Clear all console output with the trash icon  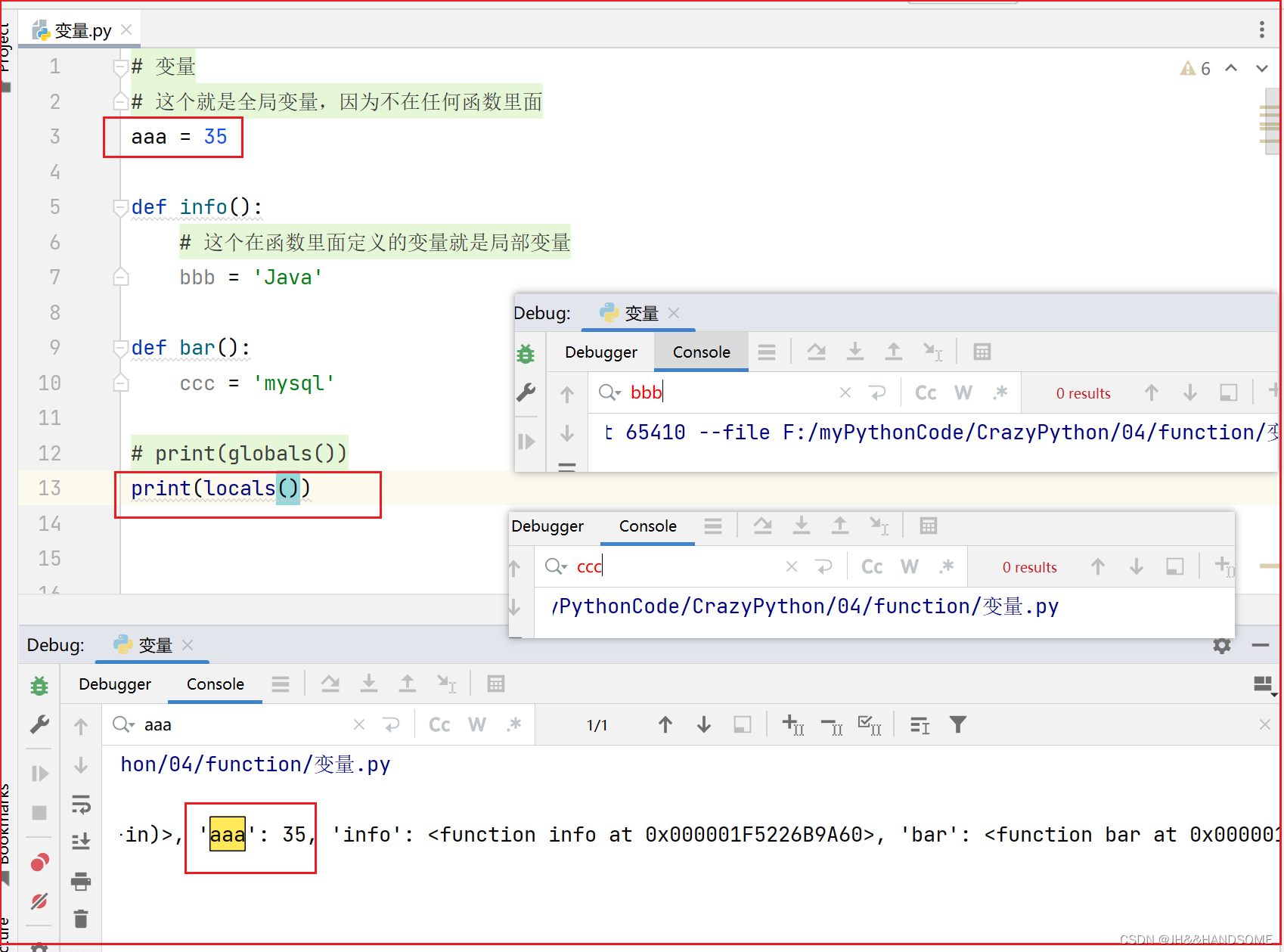[81, 919]
